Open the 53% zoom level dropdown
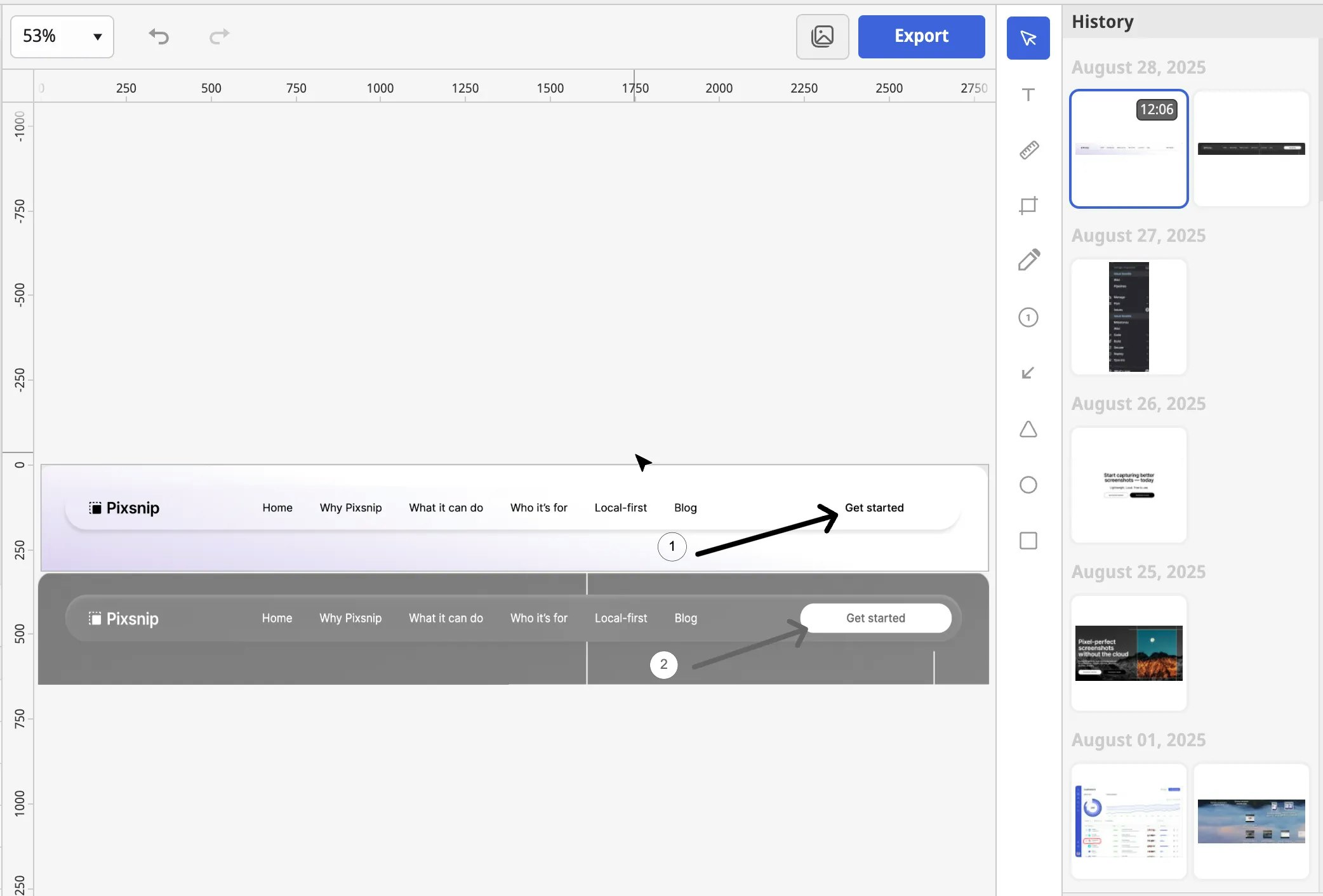This screenshot has width=1323, height=896. tap(62, 36)
